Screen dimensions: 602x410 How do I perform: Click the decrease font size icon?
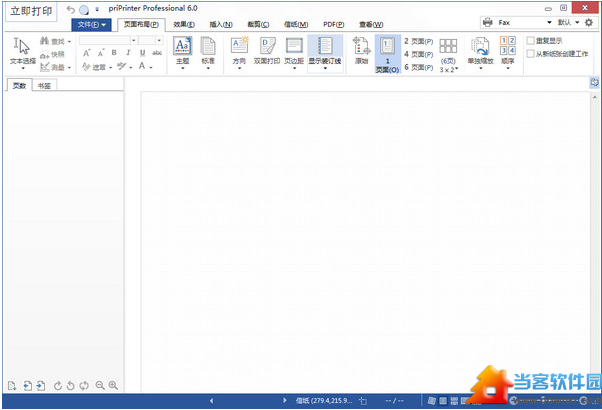[101, 53]
